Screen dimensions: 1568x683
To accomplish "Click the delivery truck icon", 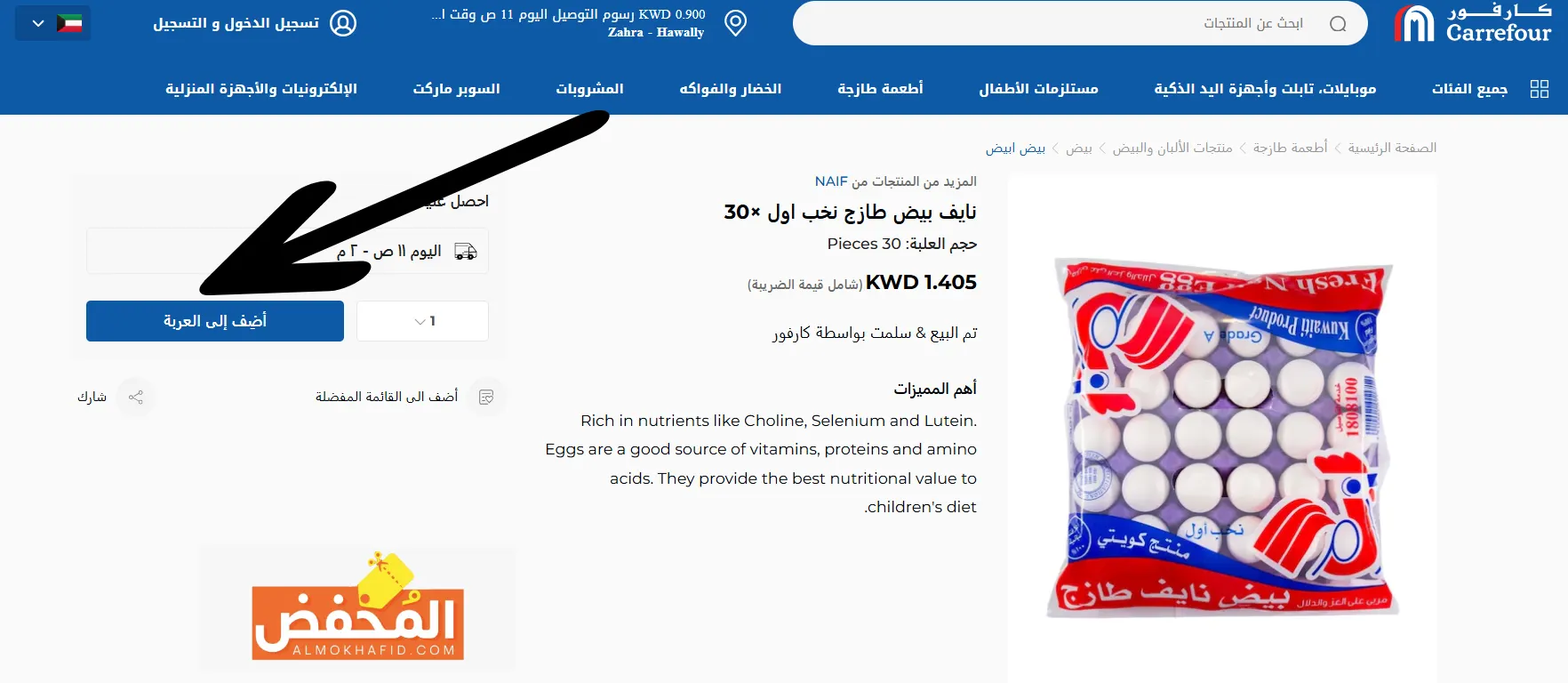I will pyautogui.click(x=466, y=252).
